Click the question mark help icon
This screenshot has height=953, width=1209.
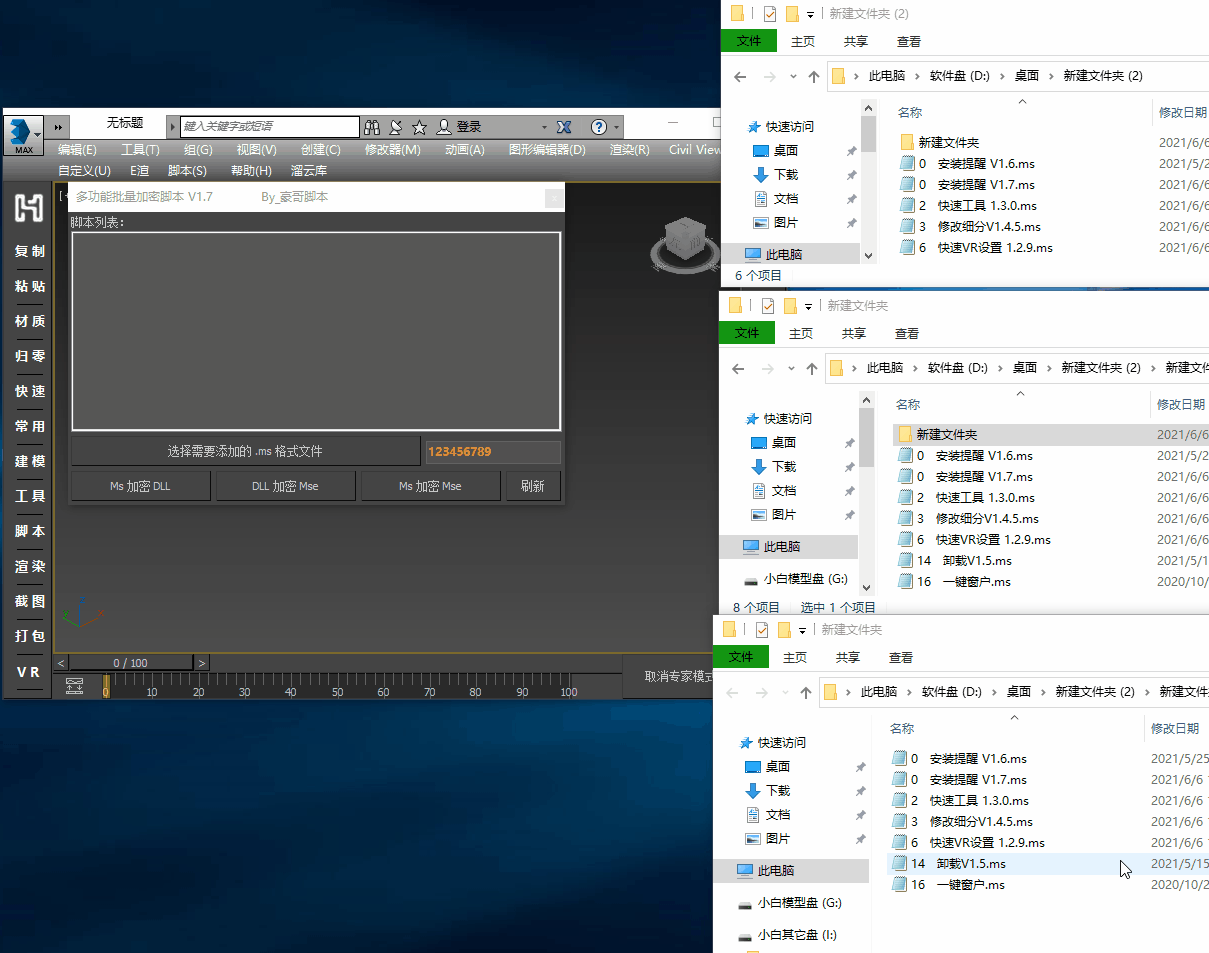click(598, 127)
